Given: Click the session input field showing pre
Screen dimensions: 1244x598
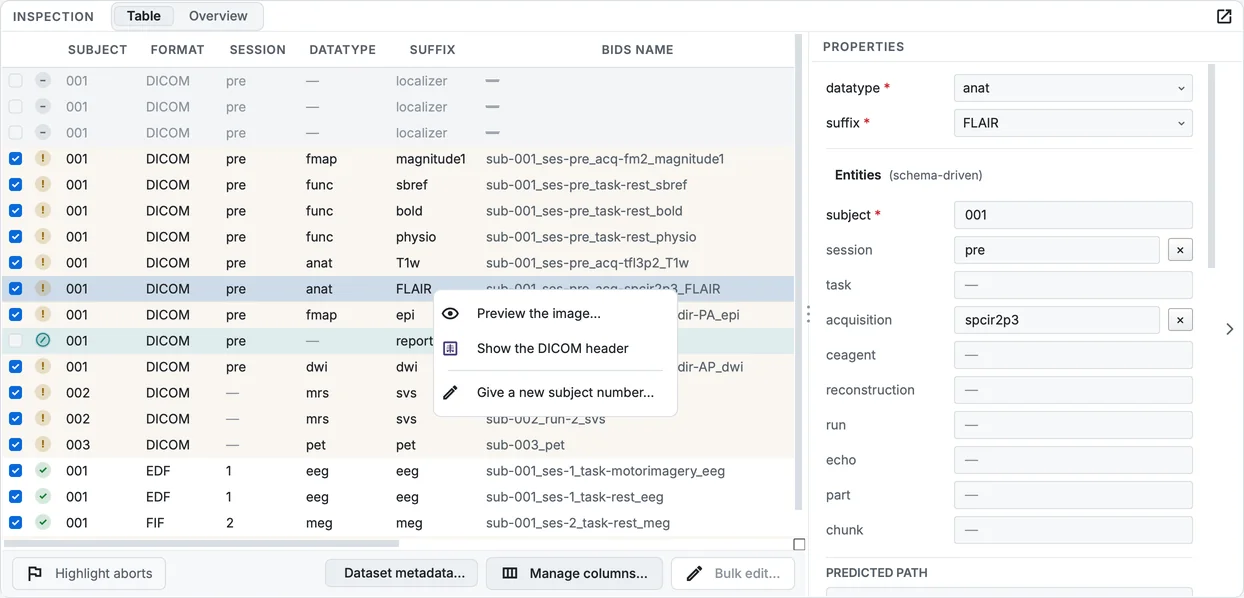Looking at the screenshot, I should pos(1057,250).
